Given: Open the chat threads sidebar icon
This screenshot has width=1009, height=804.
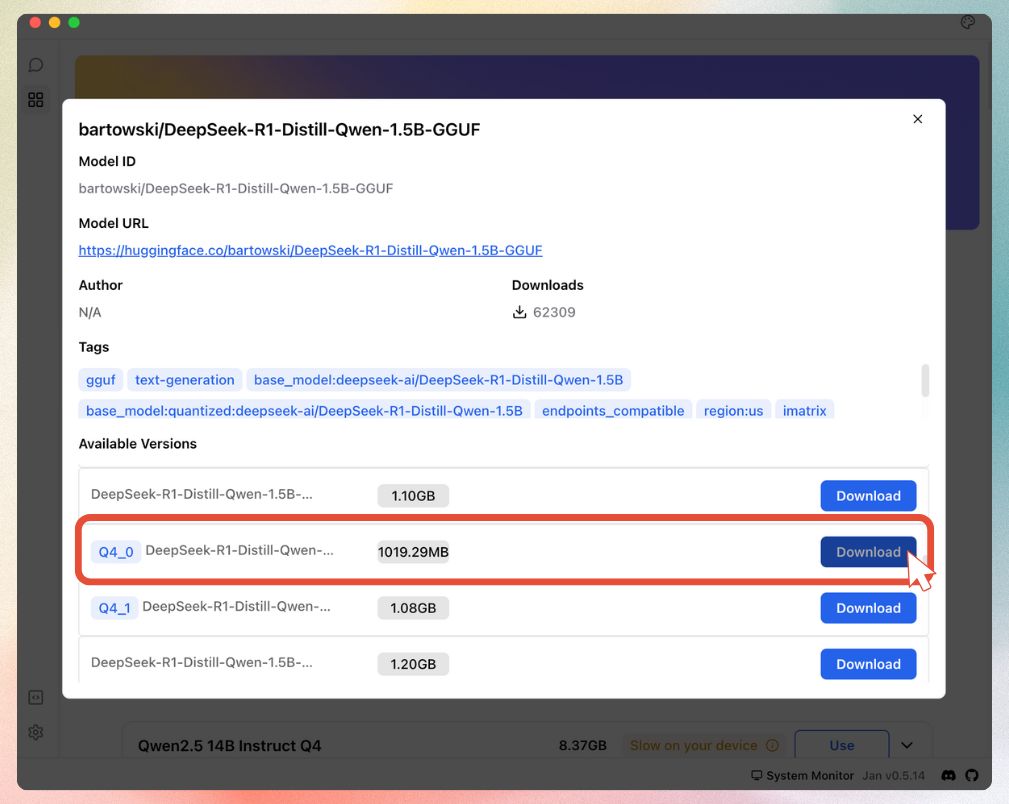Looking at the screenshot, I should pyautogui.click(x=36, y=65).
